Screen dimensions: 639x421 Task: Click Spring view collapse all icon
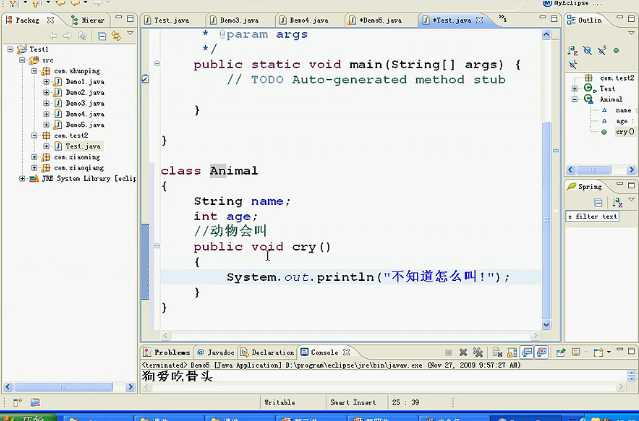click(598, 202)
